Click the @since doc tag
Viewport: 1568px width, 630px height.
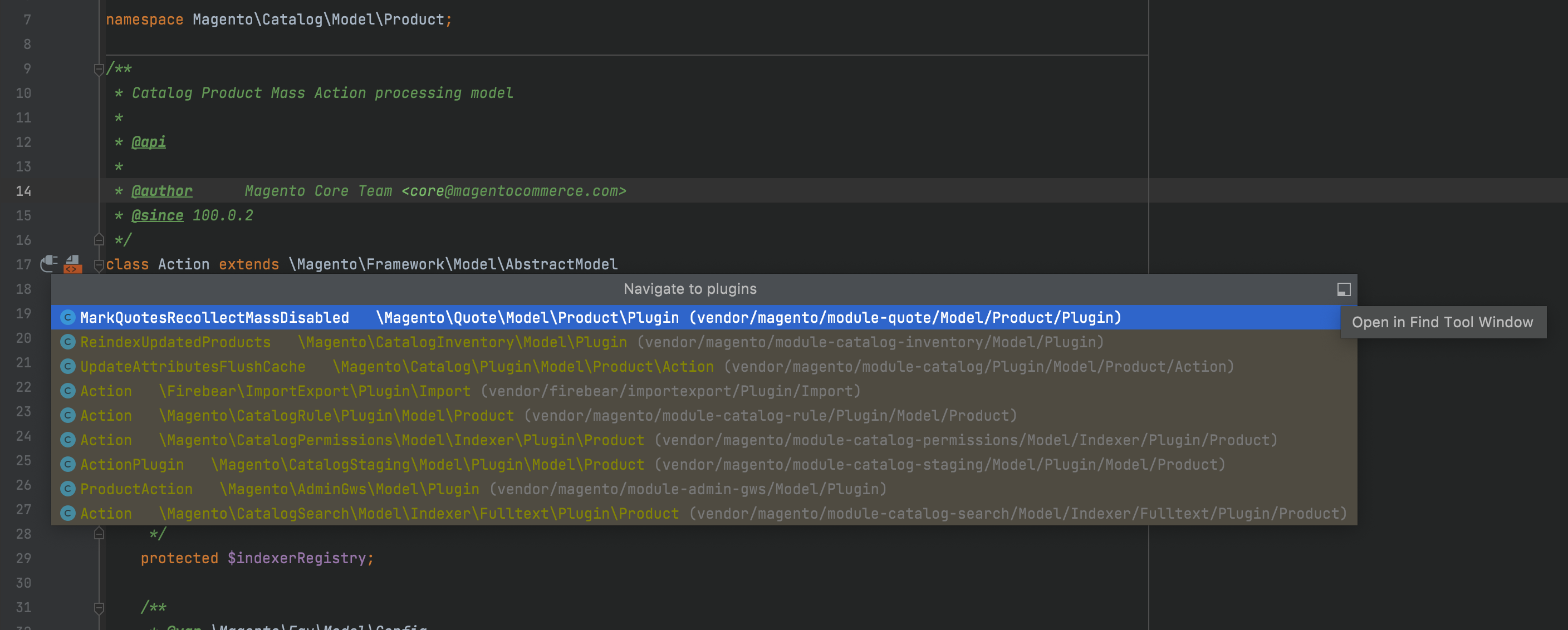tap(157, 215)
